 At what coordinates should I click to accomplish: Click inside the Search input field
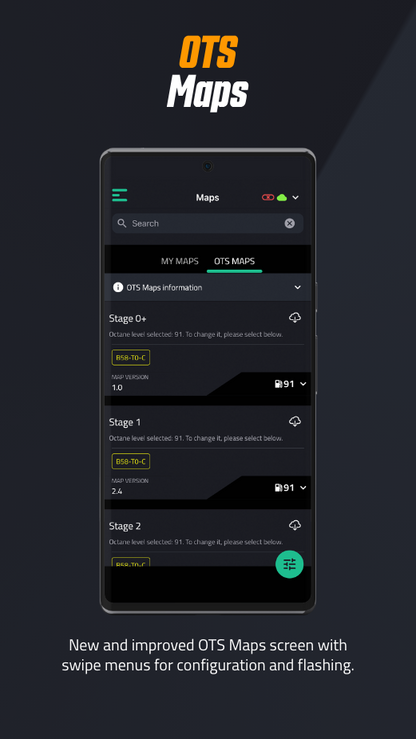click(207, 223)
